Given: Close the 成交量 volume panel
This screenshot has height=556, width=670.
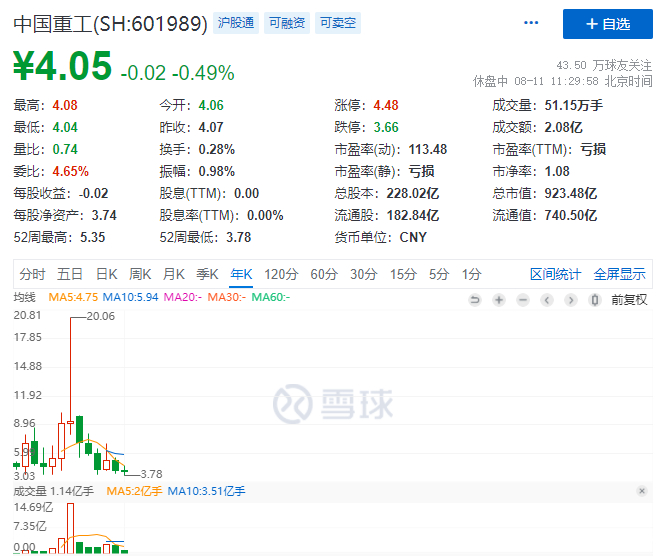Looking at the screenshot, I should point(641,491).
